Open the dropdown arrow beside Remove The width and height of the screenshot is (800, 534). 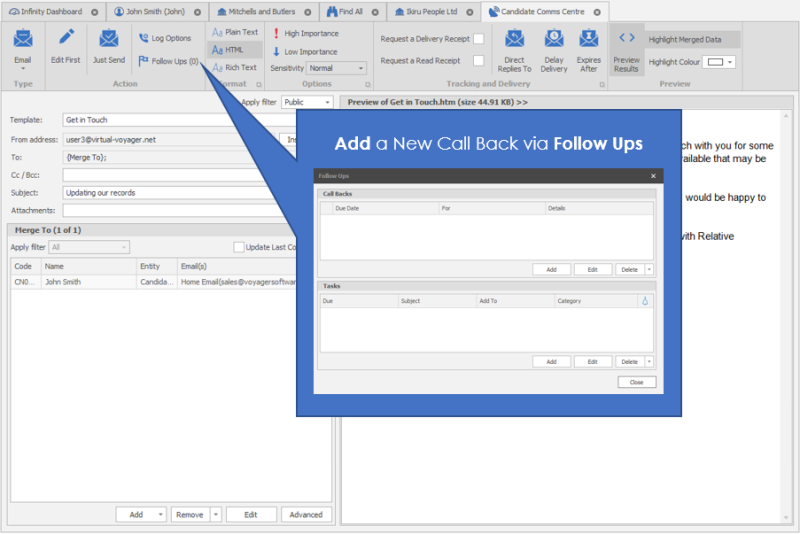pyautogui.click(x=216, y=515)
